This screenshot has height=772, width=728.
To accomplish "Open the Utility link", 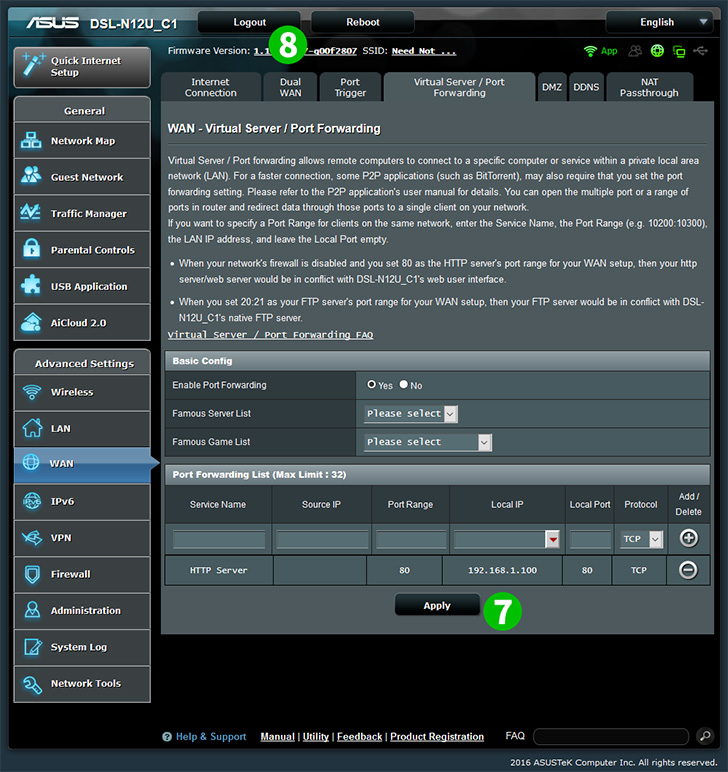I will tap(316, 737).
